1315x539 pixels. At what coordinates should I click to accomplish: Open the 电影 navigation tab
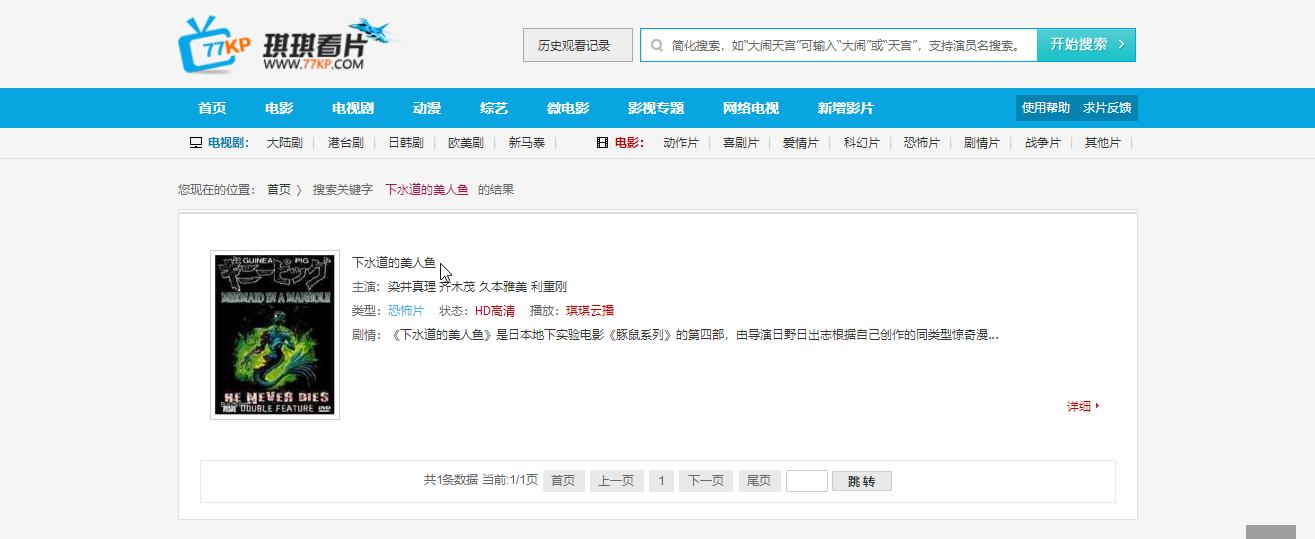(x=279, y=108)
